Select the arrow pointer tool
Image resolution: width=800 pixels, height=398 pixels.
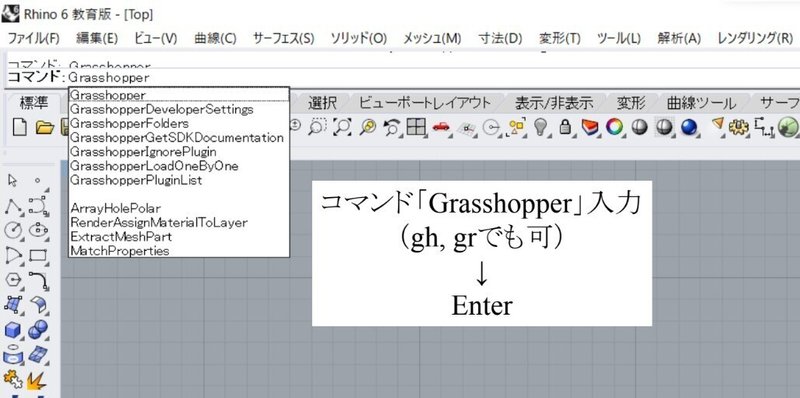(x=13, y=180)
